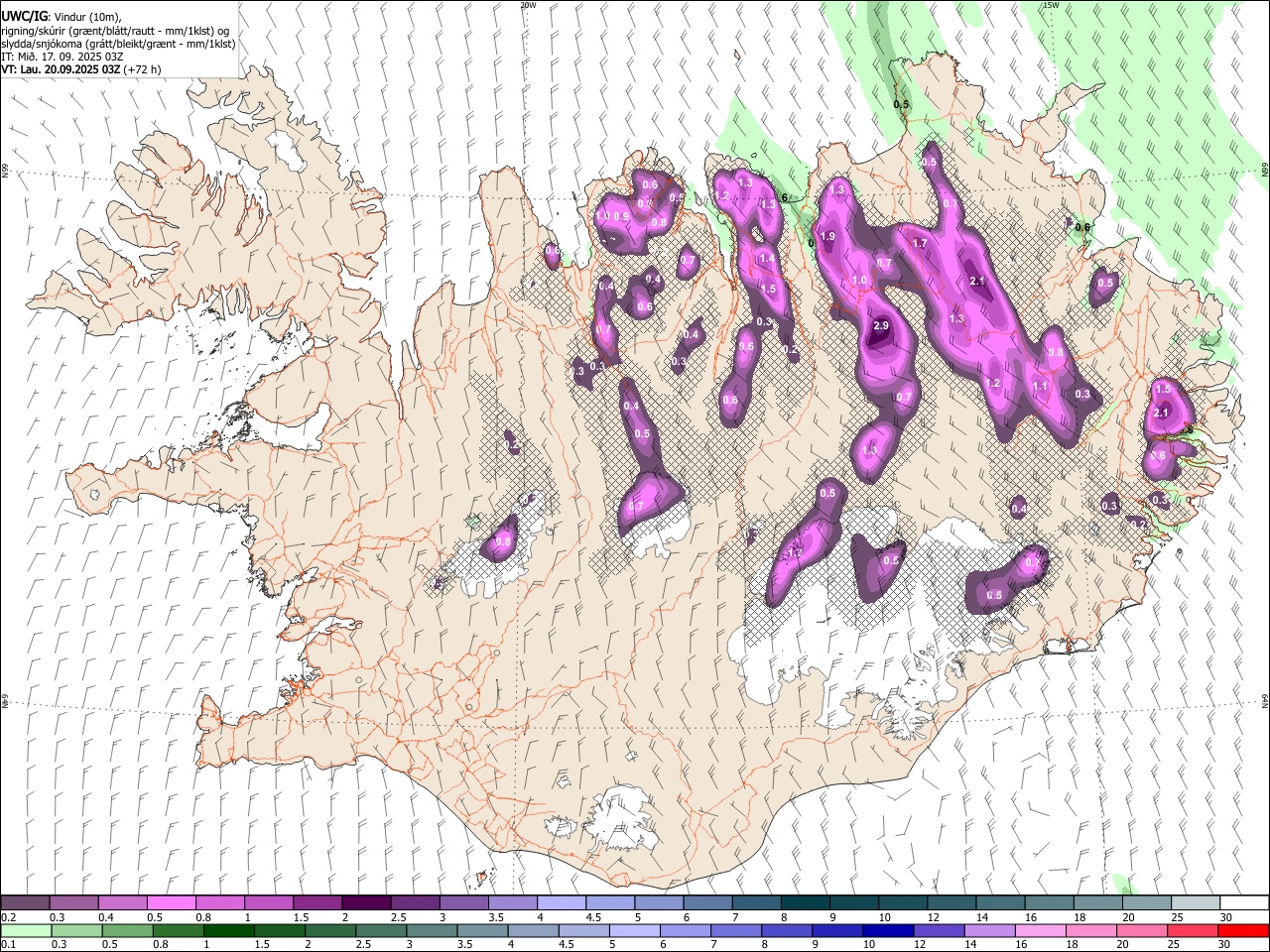Click the light pink 16 swatch in the bottom legend row
Image resolution: width=1270 pixels, height=952 pixels.
(1040, 931)
